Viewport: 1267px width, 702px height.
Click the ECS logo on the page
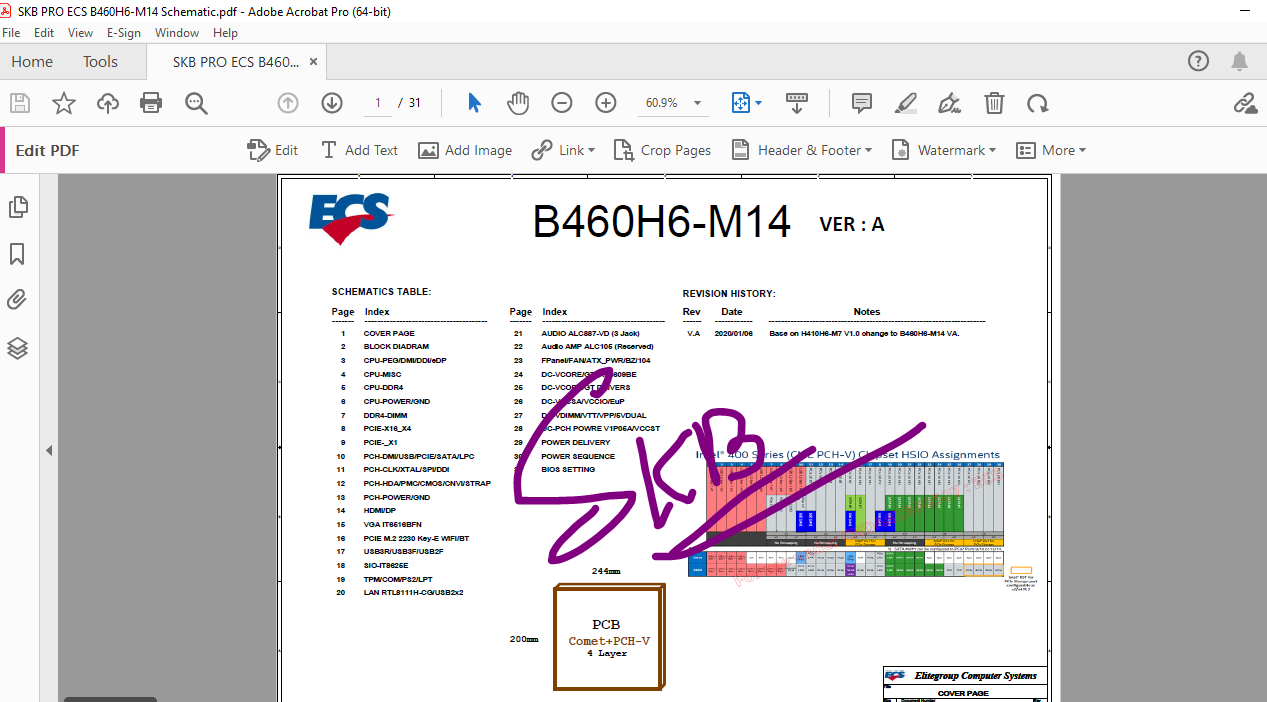(x=349, y=217)
